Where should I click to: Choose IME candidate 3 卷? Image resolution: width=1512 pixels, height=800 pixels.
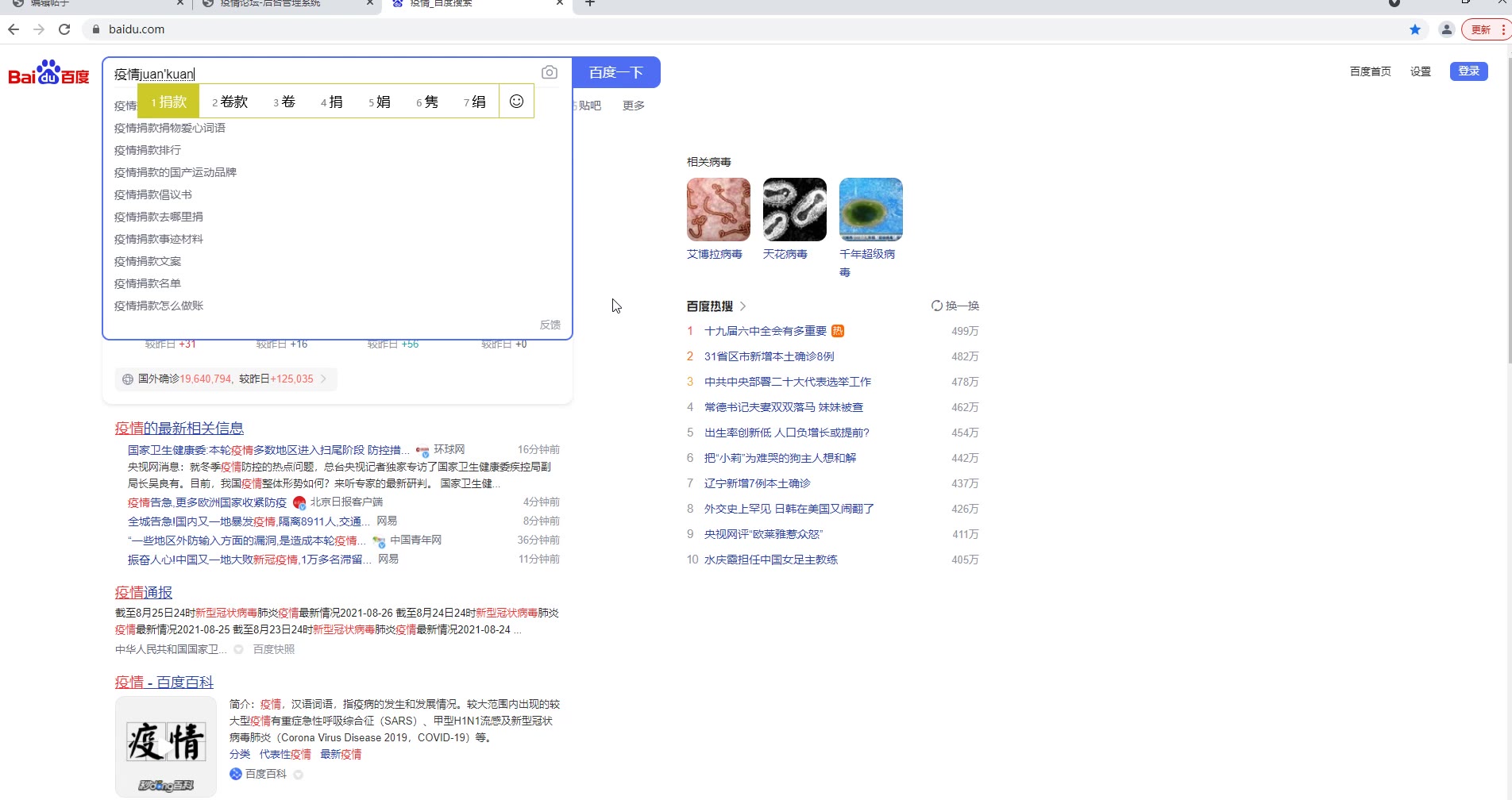point(284,102)
